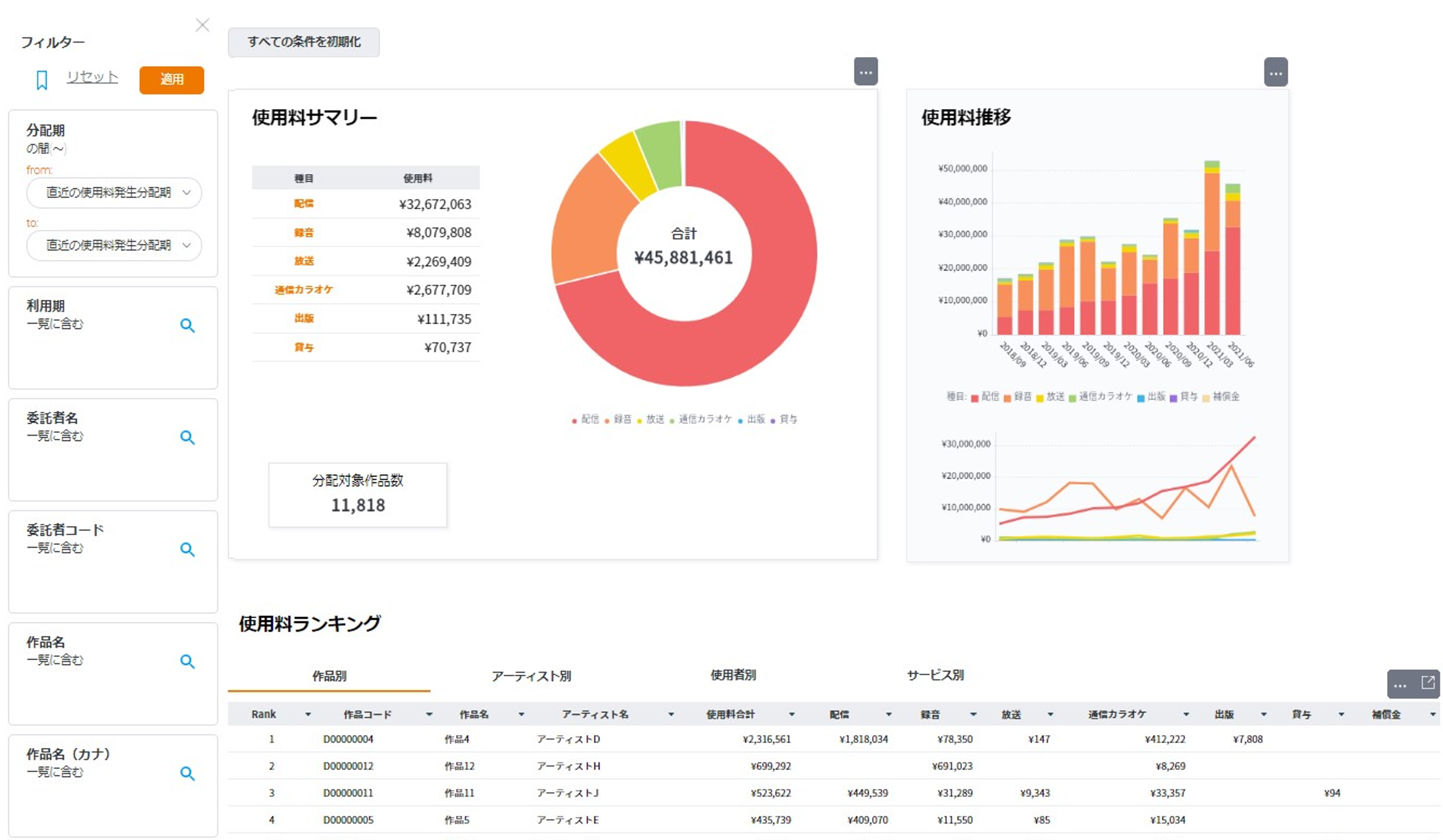
Task: Open the from period dropdown 直近の使用料発生分配期
Action: click(x=113, y=193)
